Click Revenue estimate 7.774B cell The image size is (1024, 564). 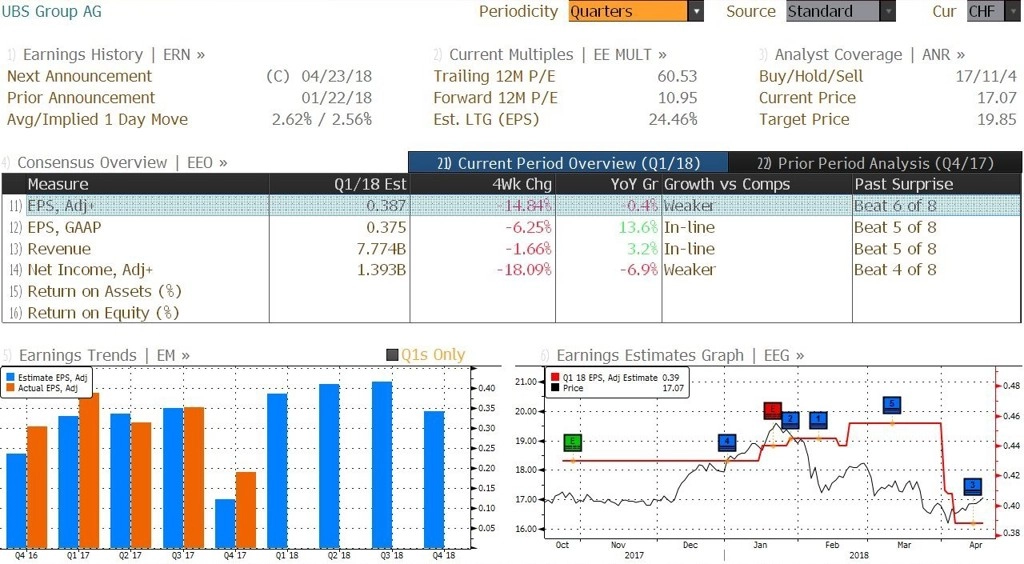pyautogui.click(x=381, y=249)
